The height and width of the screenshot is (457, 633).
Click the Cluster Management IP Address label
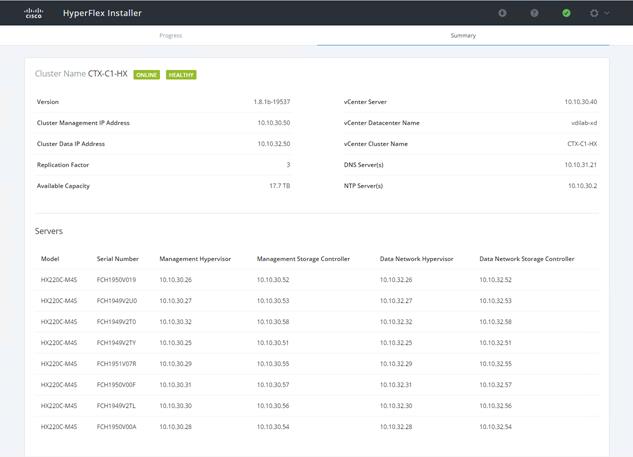point(83,123)
